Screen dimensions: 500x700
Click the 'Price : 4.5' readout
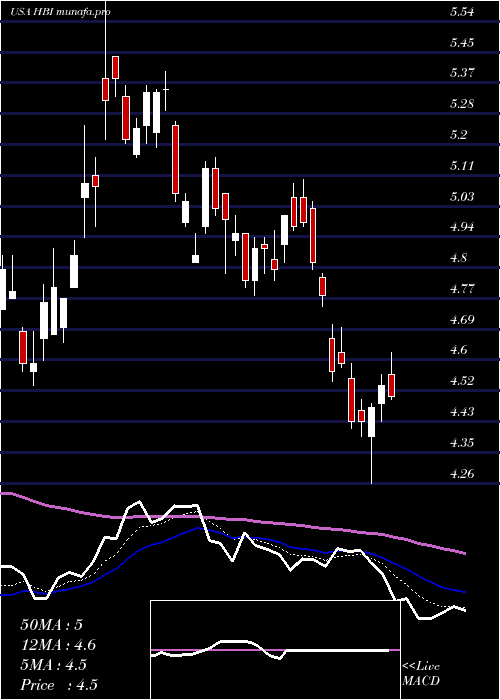coord(59,685)
